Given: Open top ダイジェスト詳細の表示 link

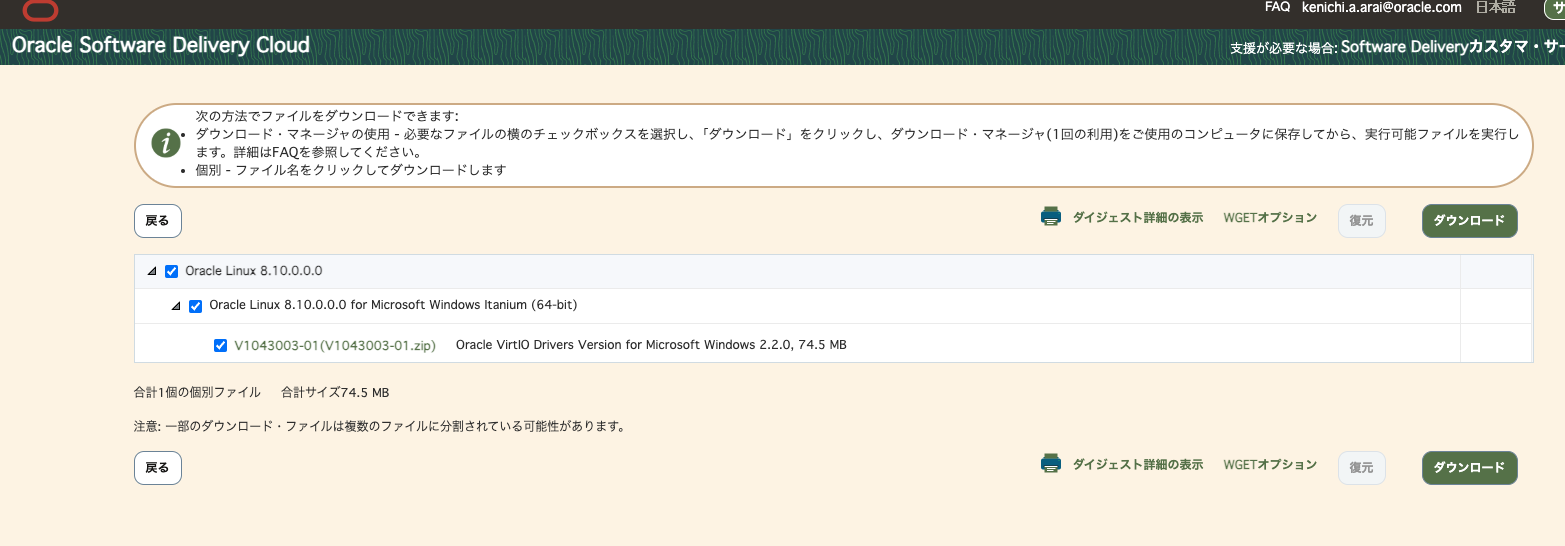Looking at the screenshot, I should tap(1138, 217).
